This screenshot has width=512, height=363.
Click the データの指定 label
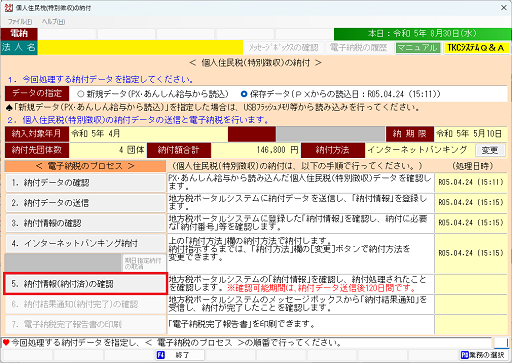point(37,93)
